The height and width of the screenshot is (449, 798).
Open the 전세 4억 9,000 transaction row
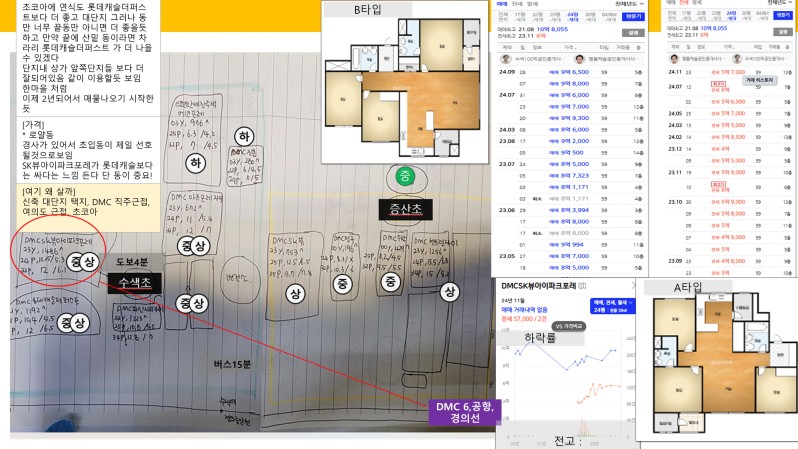coord(728,237)
